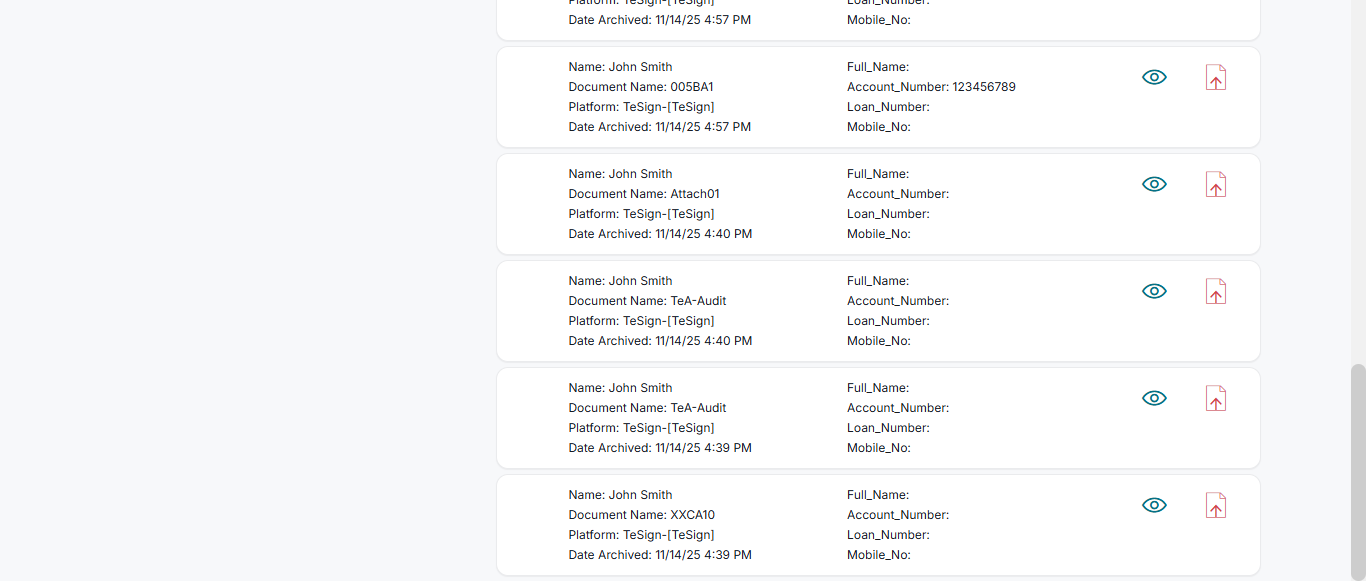The width and height of the screenshot is (1366, 581).
Task: Click Date Archived 11/14/25 4:40 PM on Attach01
Action: tap(660, 234)
